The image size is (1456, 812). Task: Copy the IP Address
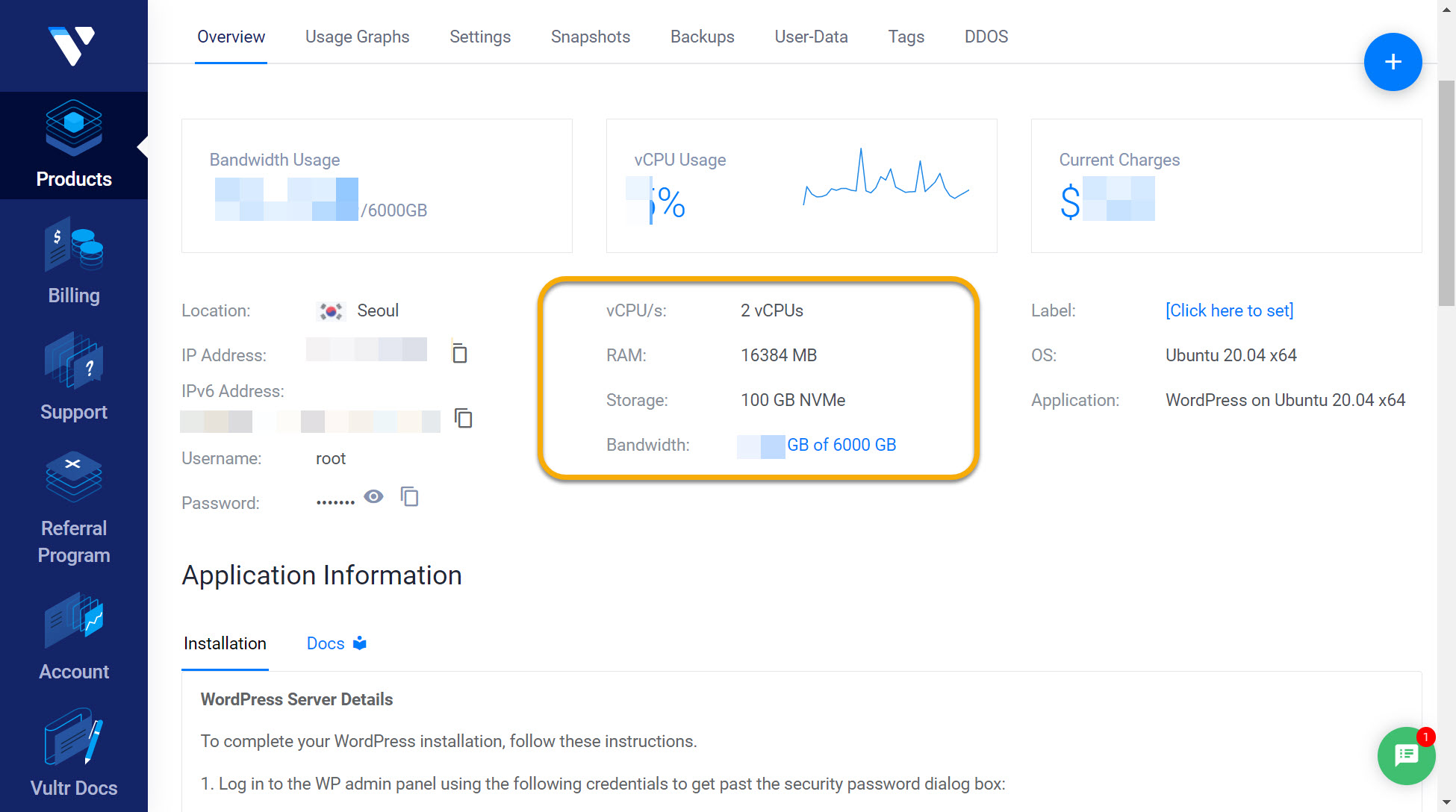coord(459,353)
